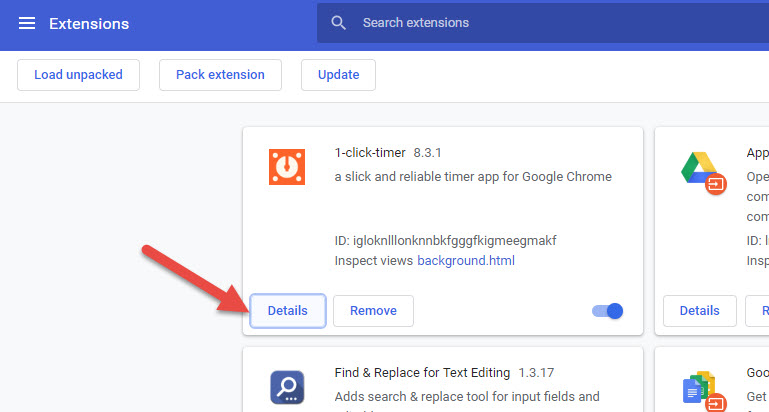Open the Extensions hamburger menu

click(27, 23)
